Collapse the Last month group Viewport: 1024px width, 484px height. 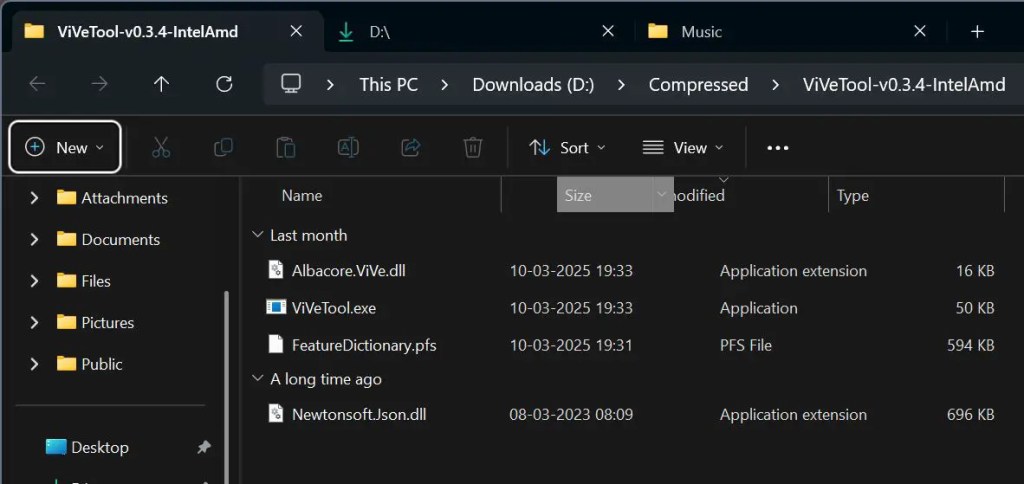pyautogui.click(x=258, y=235)
